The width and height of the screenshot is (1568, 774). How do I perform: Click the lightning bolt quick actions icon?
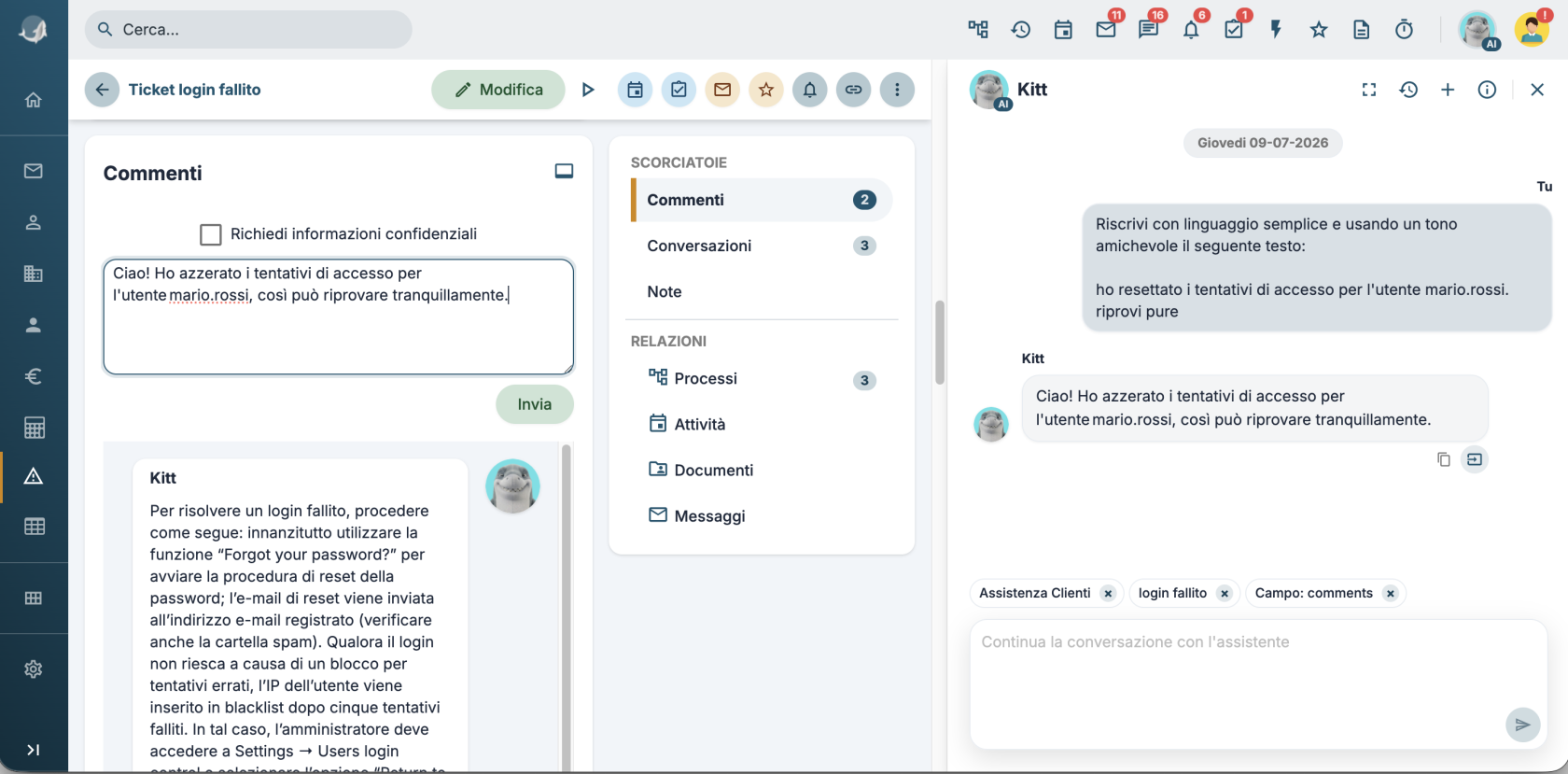[x=1276, y=30]
